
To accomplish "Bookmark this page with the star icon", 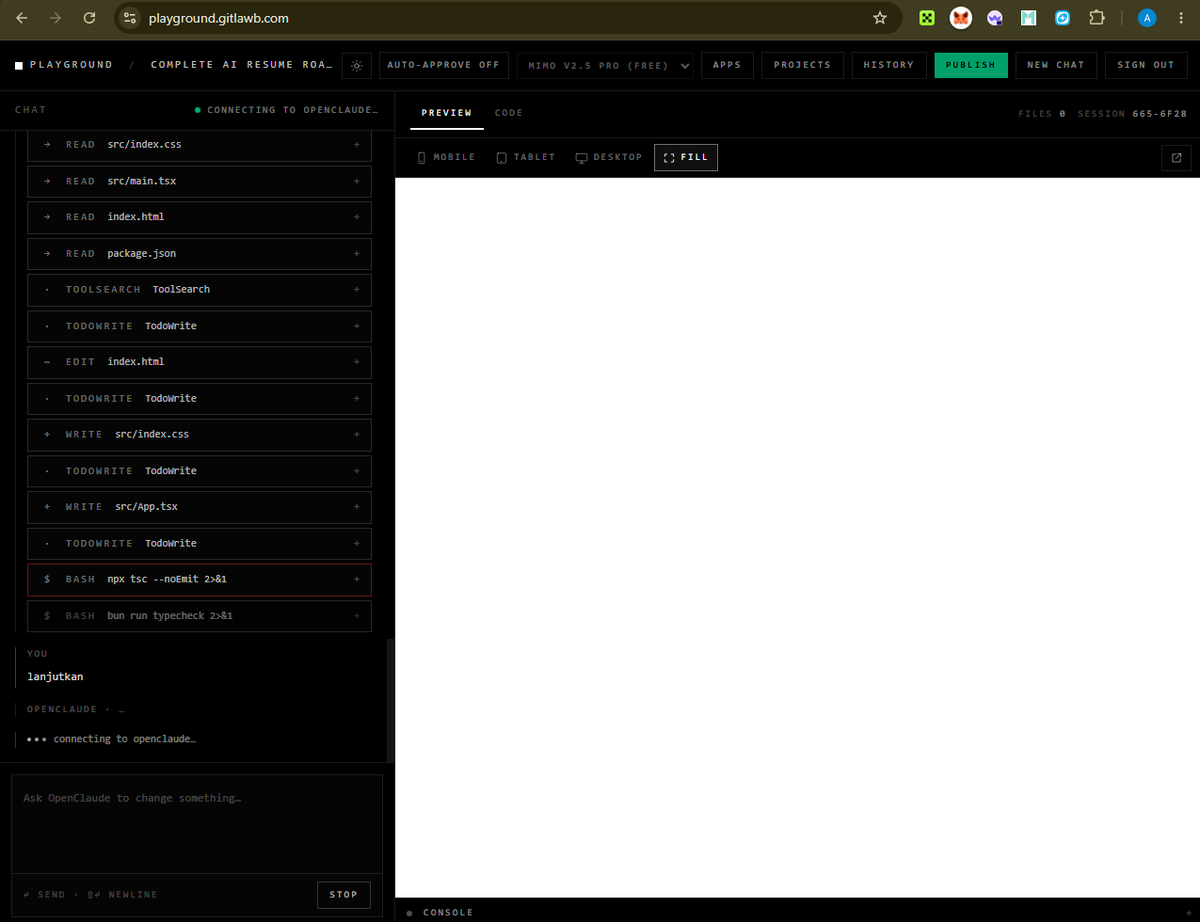I will click(880, 18).
